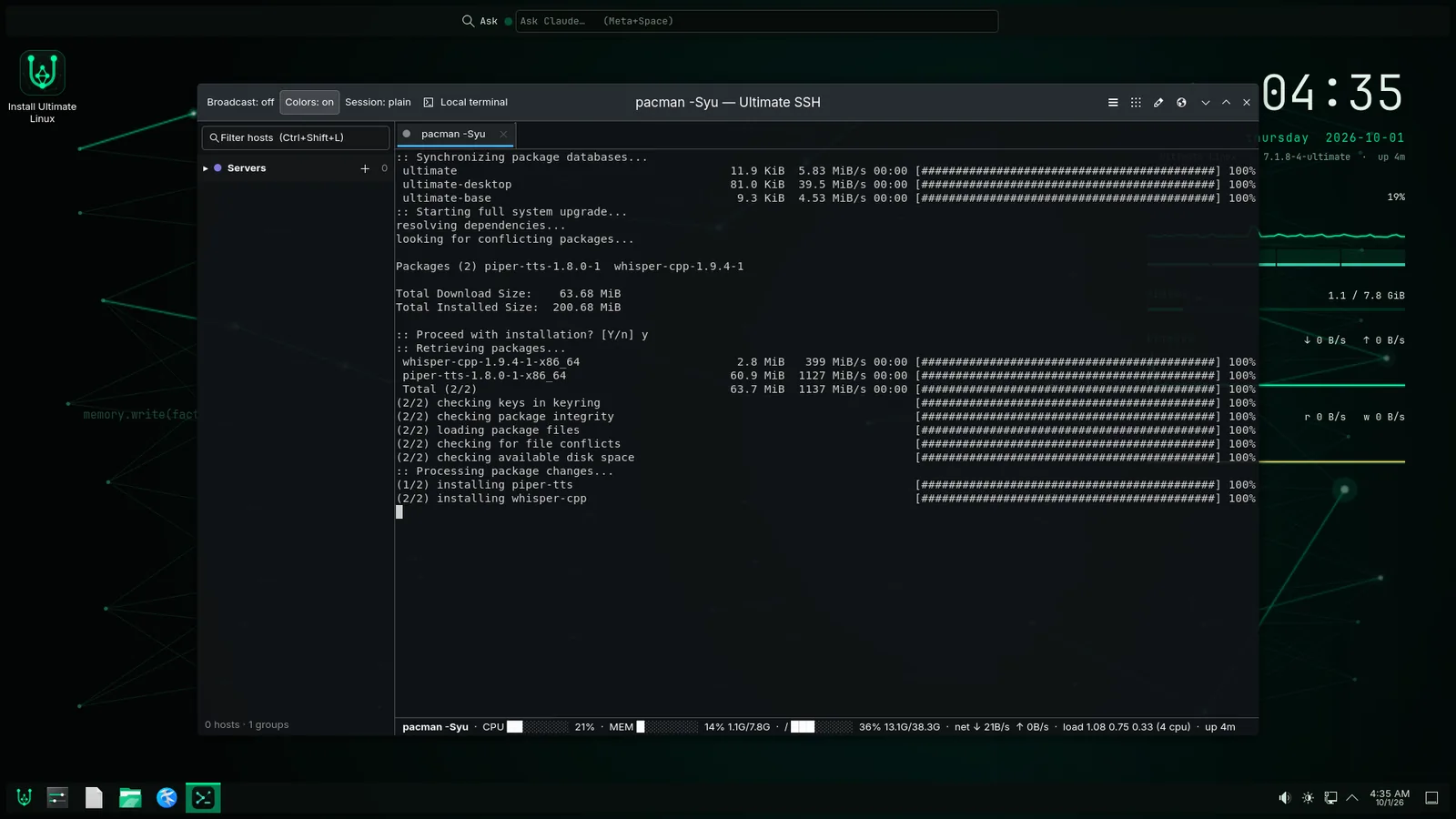Click the 0 host count beside Servers
This screenshot has width=1456, height=819.
click(x=384, y=168)
